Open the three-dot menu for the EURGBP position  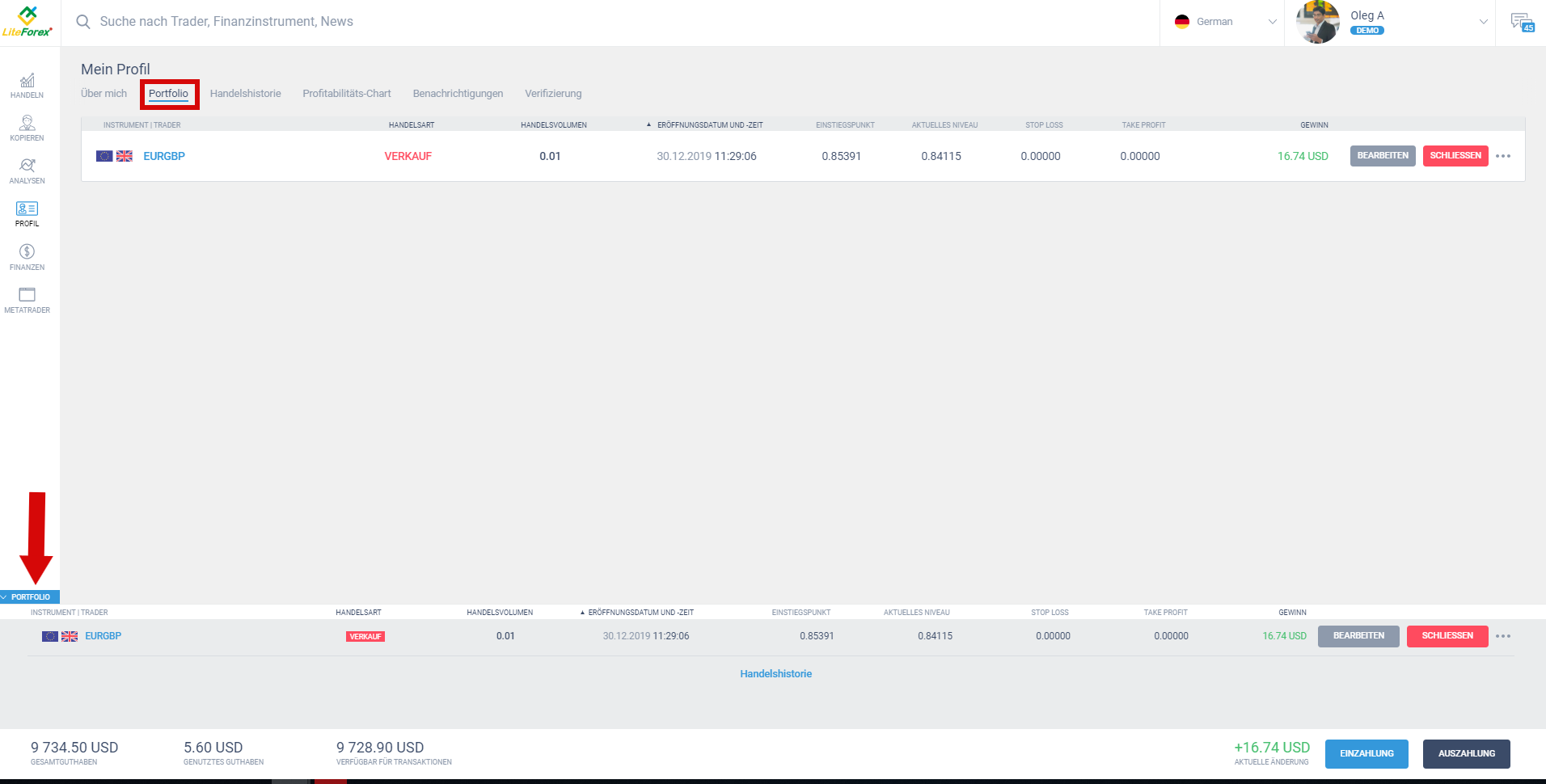[1505, 156]
